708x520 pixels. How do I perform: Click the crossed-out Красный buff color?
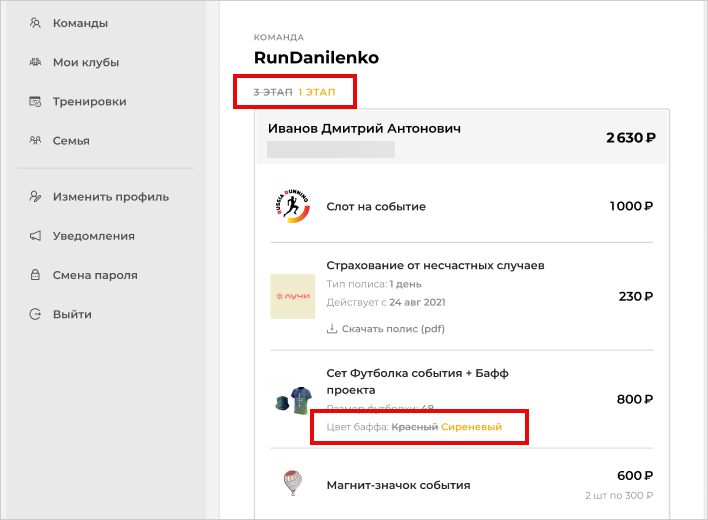(415, 427)
